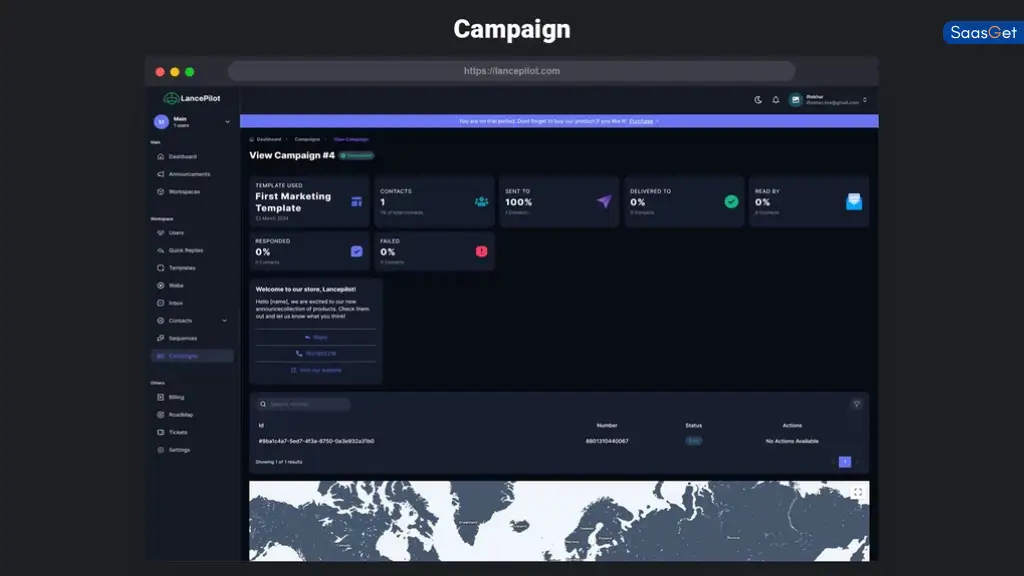Viewport: 1024px width, 576px height.
Task: Open the Quick Replies section
Action: tap(188, 249)
